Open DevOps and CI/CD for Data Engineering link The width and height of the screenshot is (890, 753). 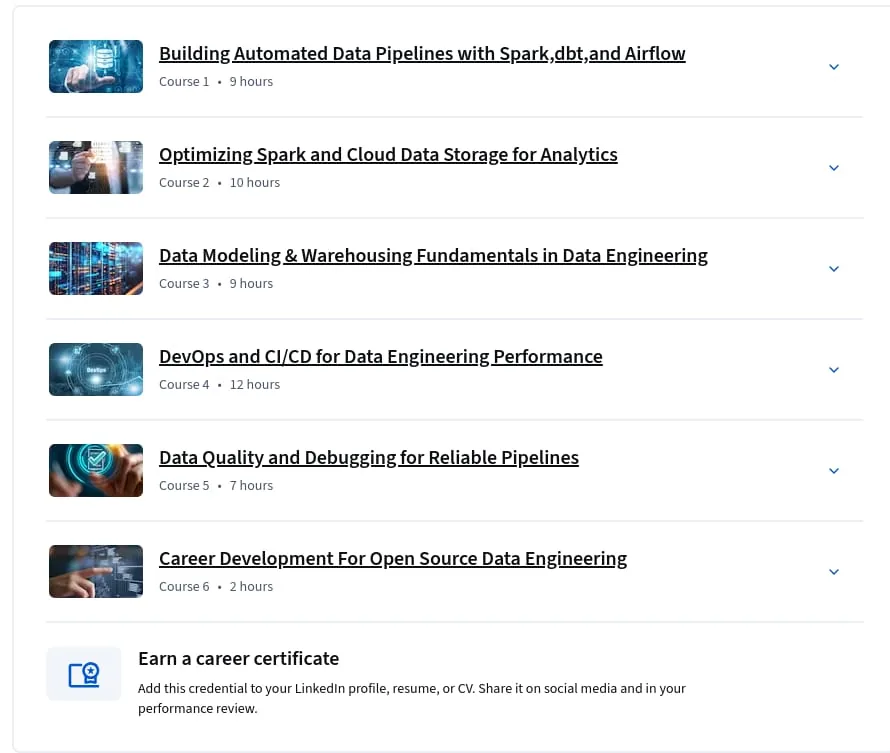click(x=380, y=357)
